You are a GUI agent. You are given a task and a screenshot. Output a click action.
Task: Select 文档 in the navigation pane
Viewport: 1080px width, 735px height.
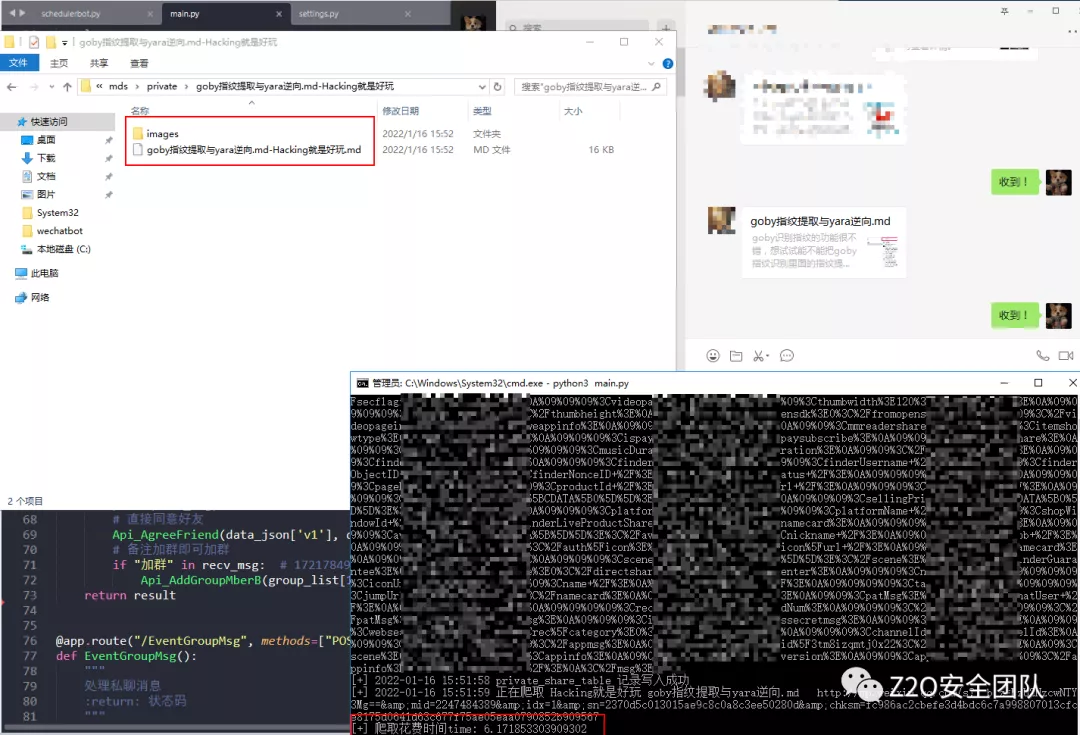point(46,176)
